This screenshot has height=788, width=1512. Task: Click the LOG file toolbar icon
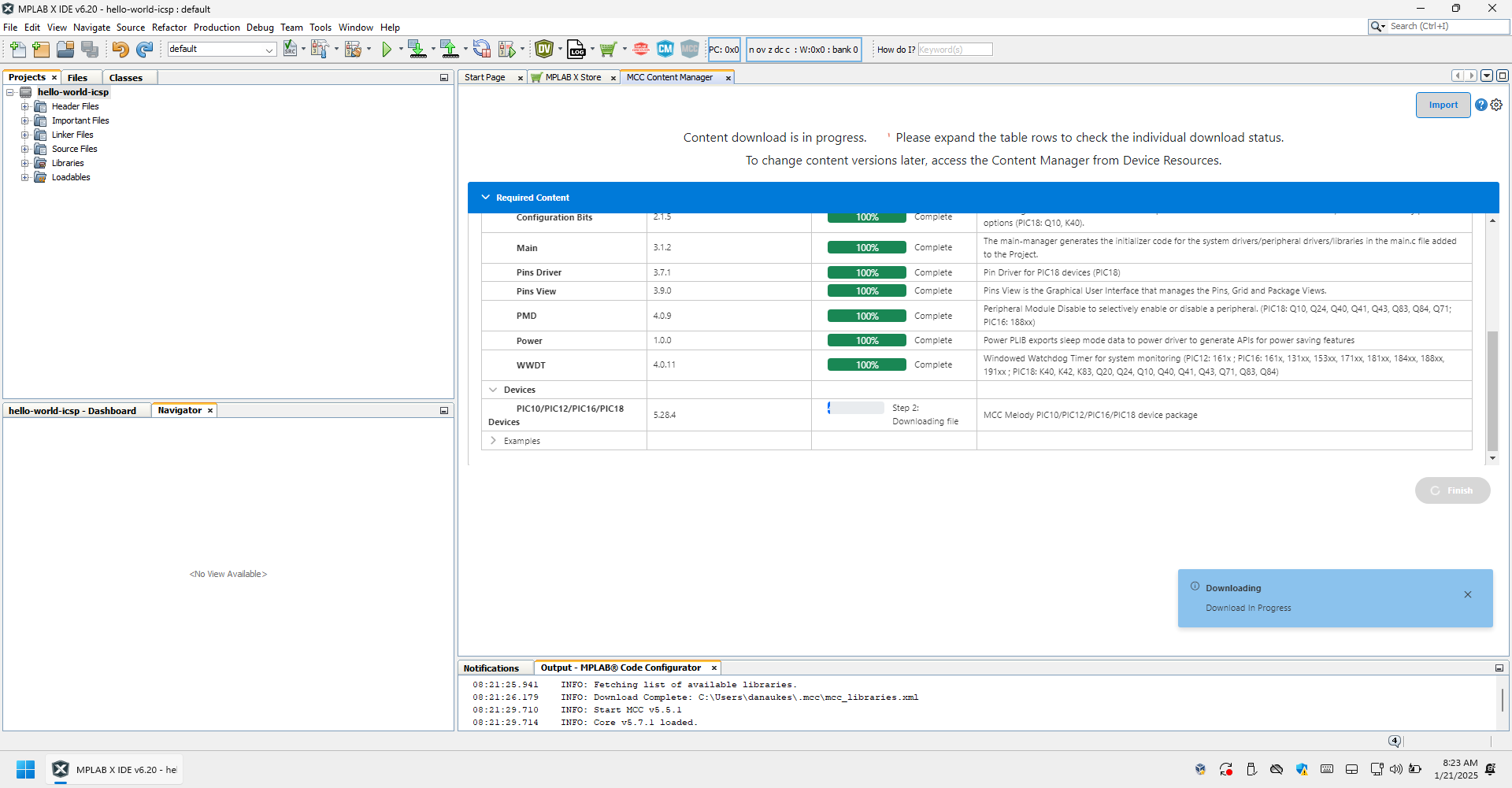576,50
